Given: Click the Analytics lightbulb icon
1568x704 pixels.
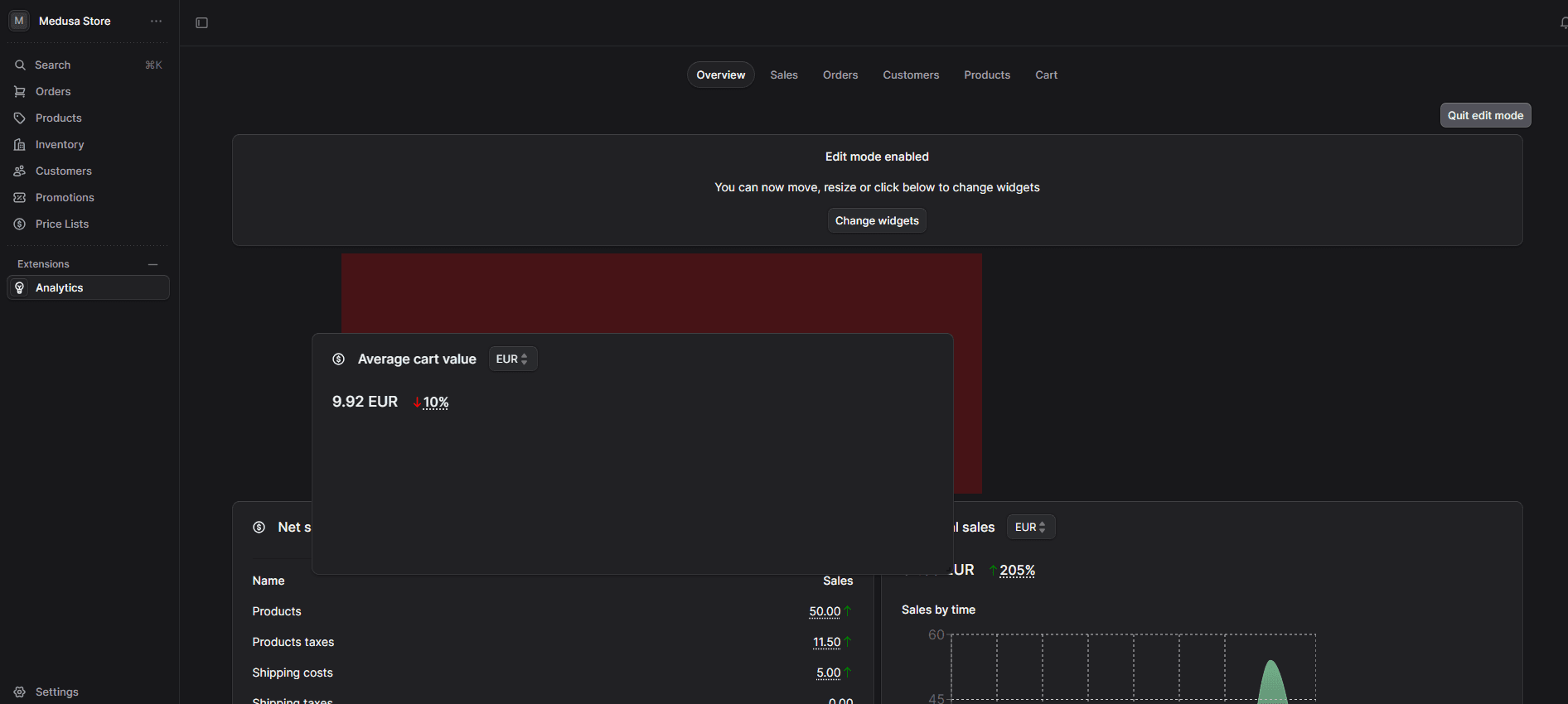Looking at the screenshot, I should (20, 288).
